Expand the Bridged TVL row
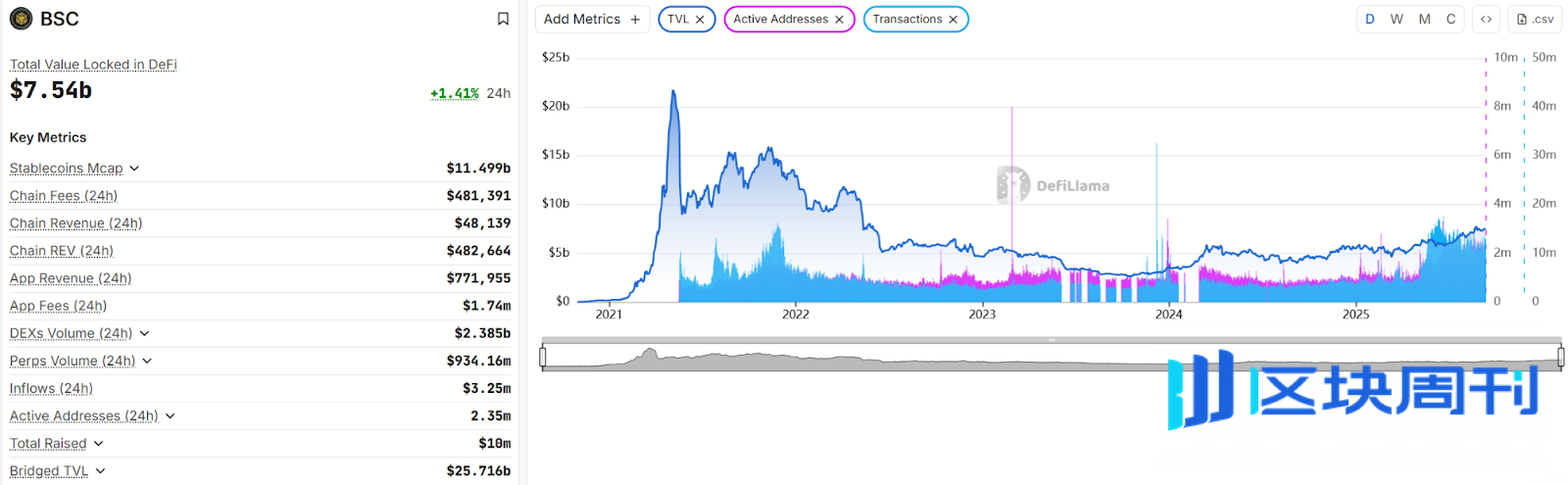This screenshot has width=1568, height=485. [x=100, y=470]
